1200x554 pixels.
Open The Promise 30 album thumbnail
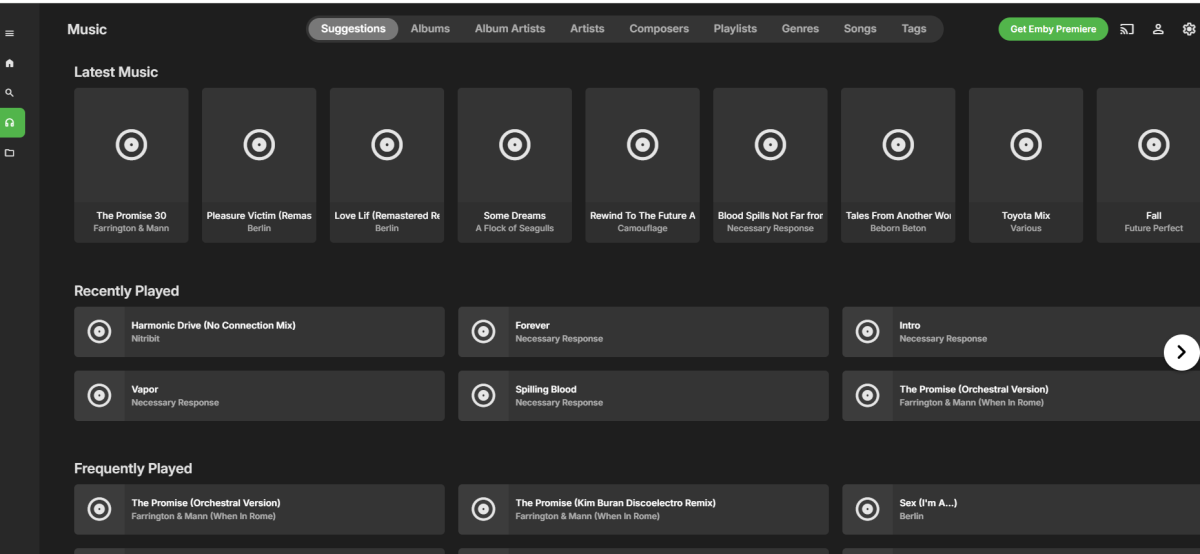[x=131, y=146]
